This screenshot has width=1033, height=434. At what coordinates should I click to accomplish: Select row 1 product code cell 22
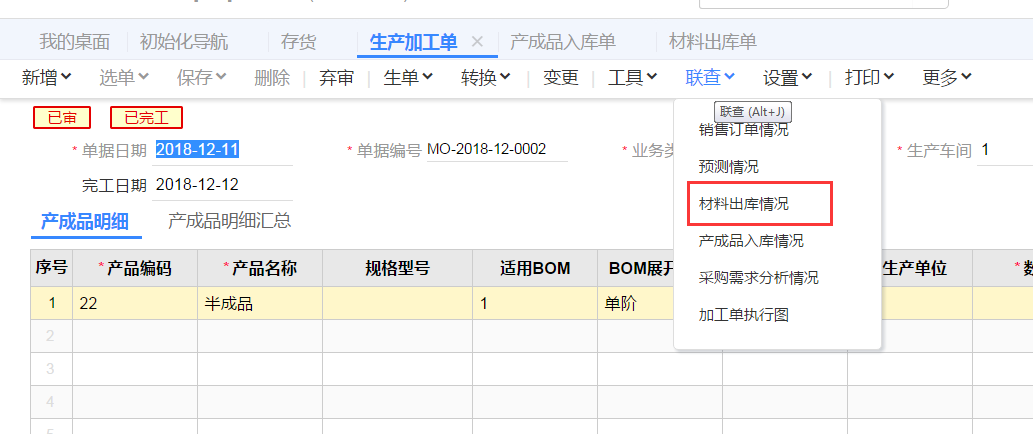(x=134, y=304)
